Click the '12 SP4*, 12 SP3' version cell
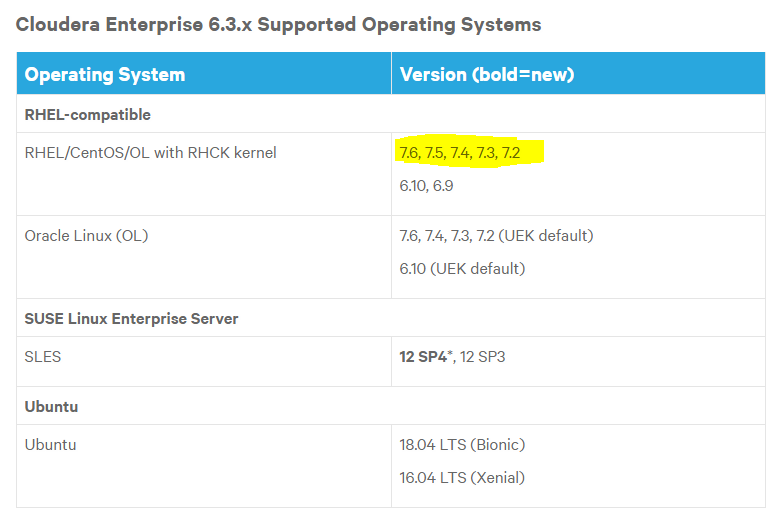Image resolution: width=784 pixels, height=514 pixels. 578,362
